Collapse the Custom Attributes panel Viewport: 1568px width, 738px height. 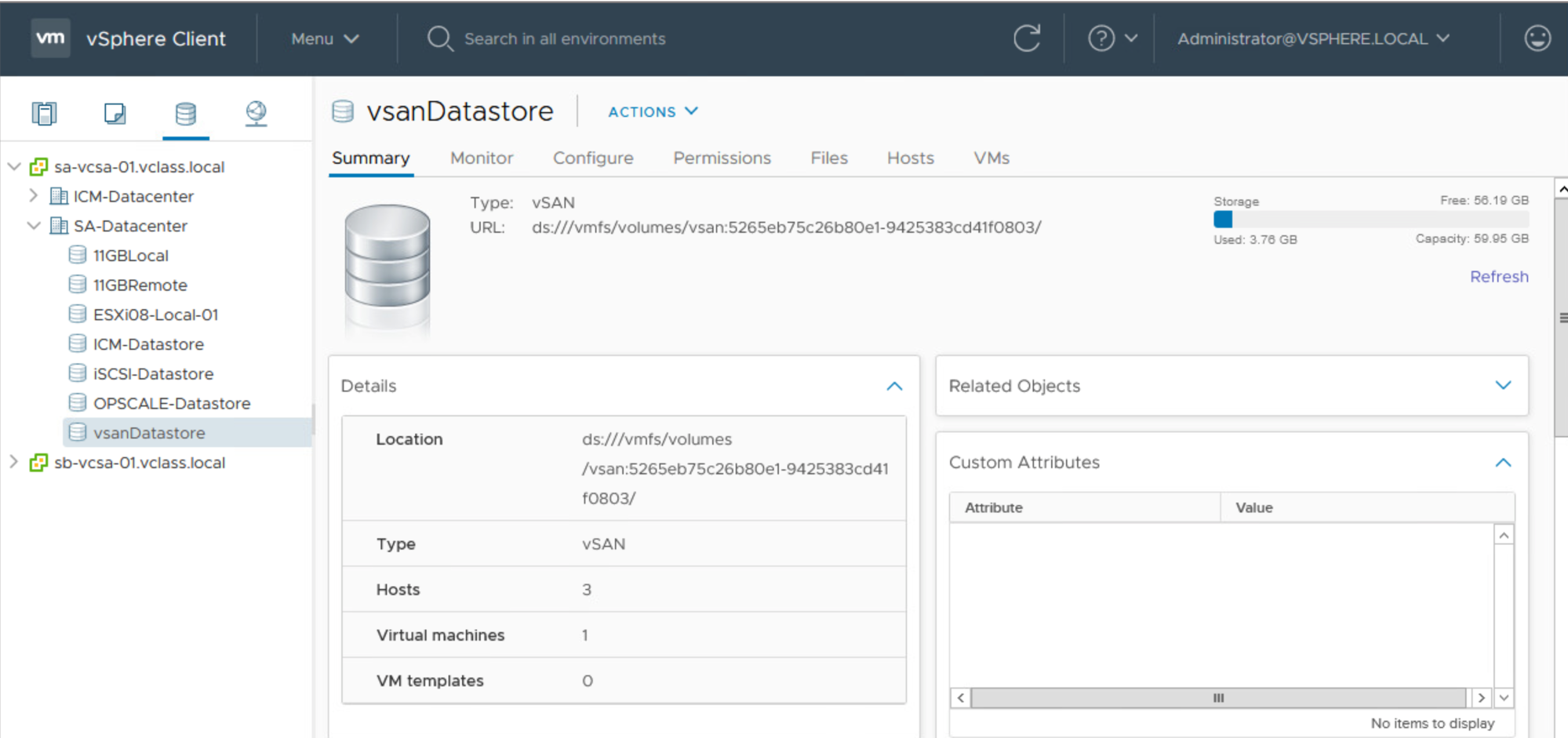tap(1503, 463)
